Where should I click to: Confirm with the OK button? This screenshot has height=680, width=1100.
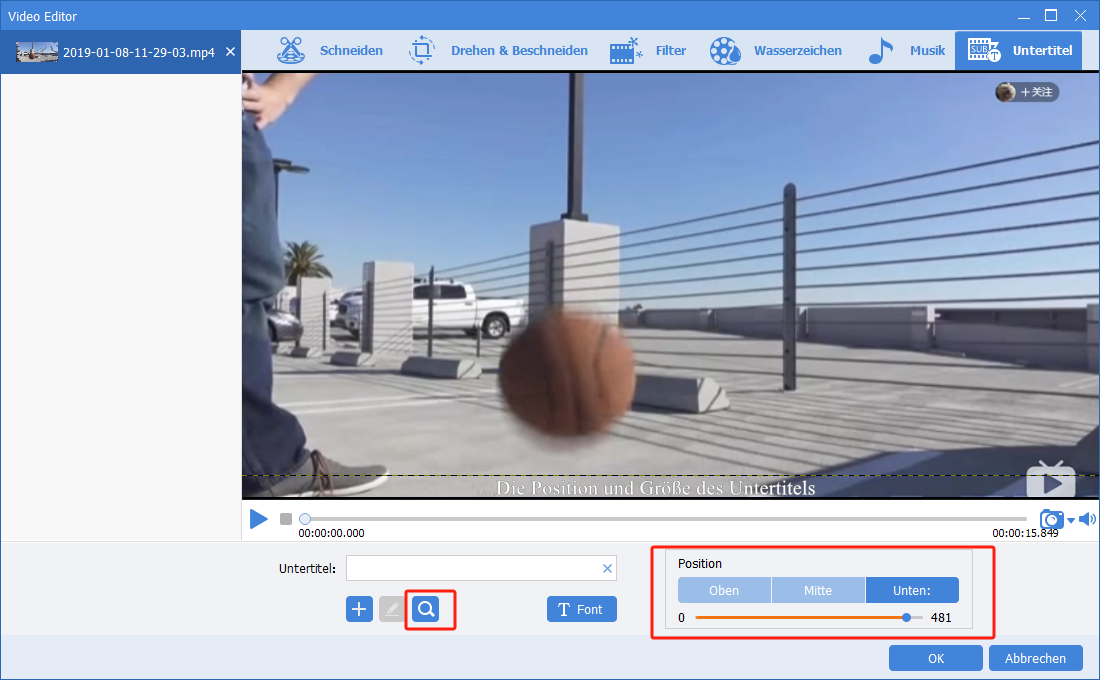pyautogui.click(x=936, y=658)
